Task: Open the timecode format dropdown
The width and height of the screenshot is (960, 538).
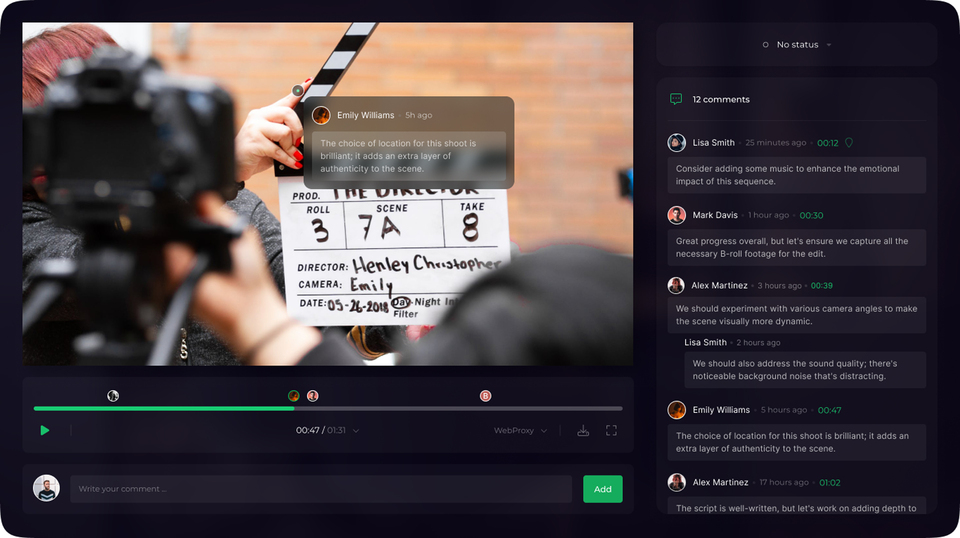Action: (356, 431)
